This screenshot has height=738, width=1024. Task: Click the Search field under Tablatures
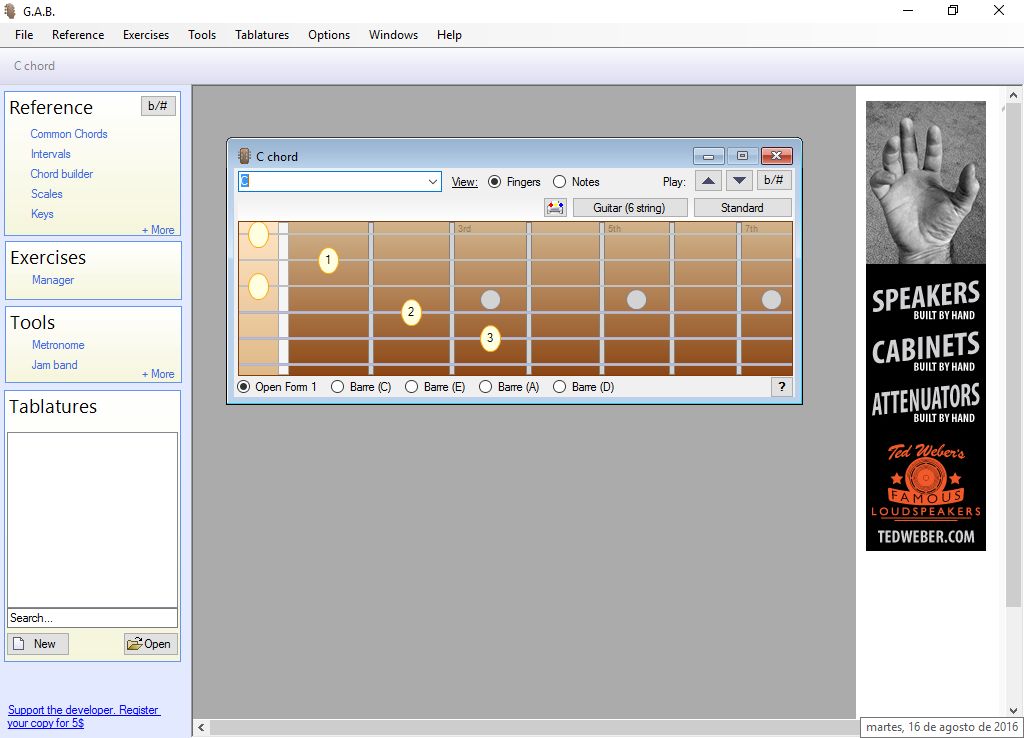coord(91,617)
